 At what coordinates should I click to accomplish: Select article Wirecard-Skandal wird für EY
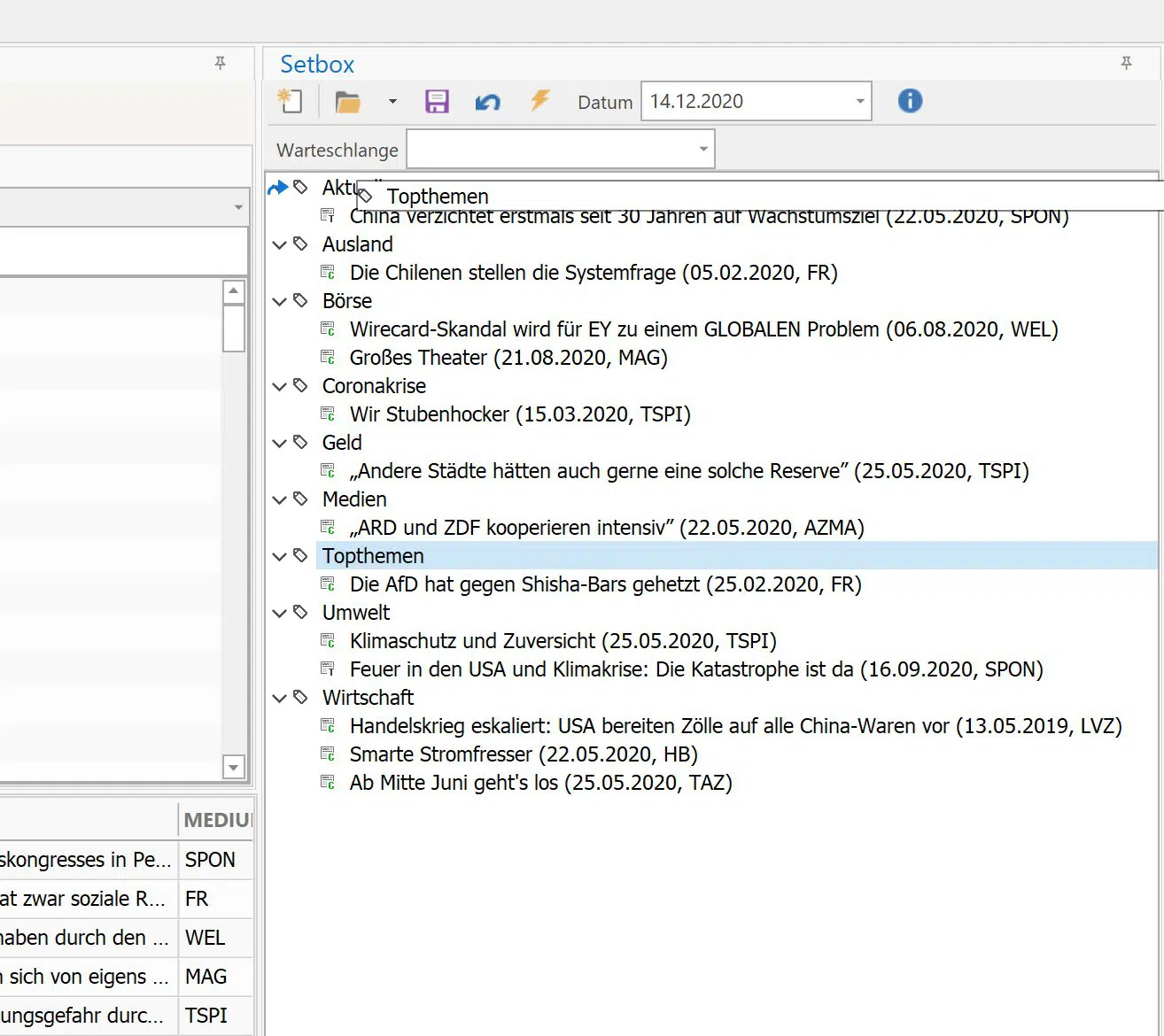tap(704, 329)
